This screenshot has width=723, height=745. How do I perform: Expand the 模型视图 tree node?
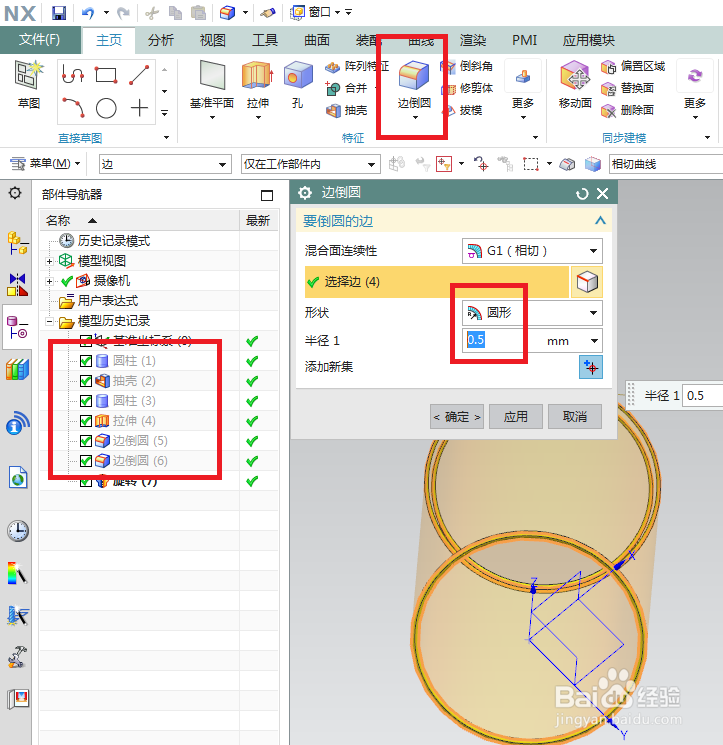[49, 261]
